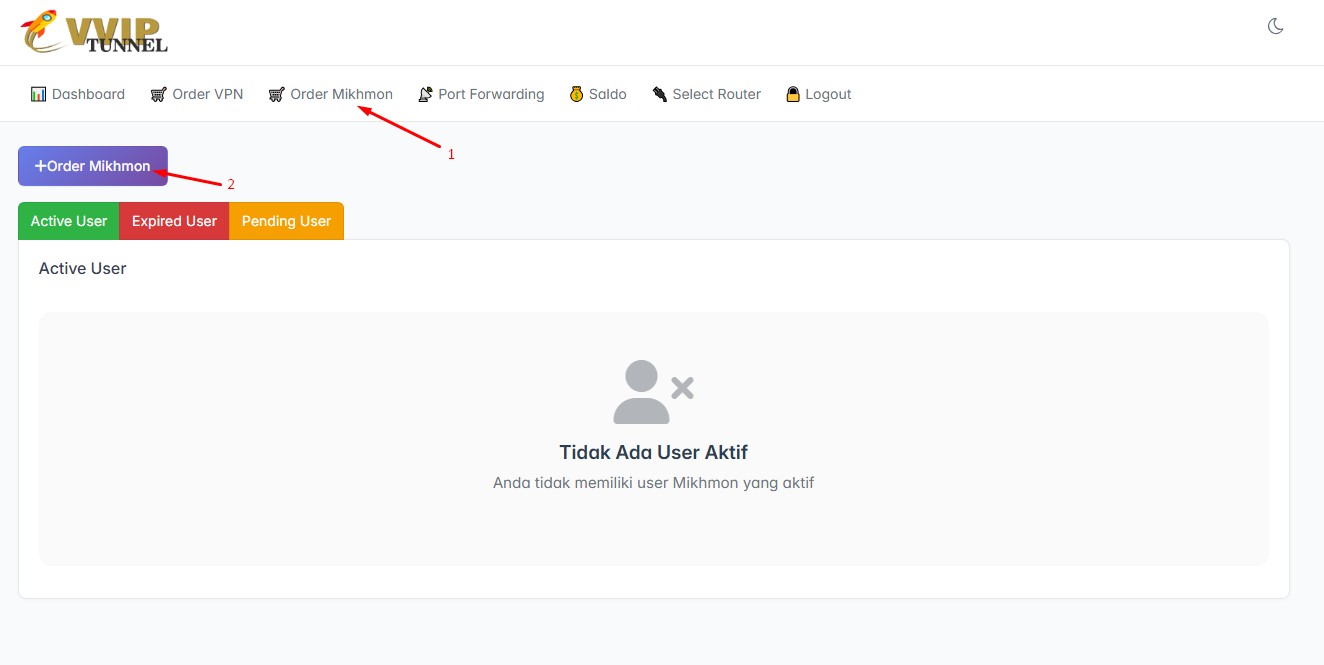Switch to the Expired User tab
1324x665 pixels.
pos(174,221)
